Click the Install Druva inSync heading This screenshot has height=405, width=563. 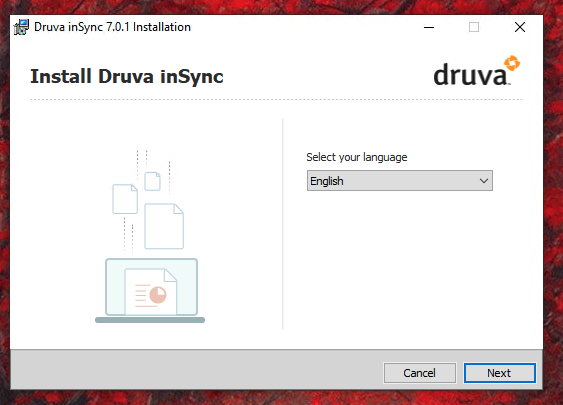tap(127, 77)
